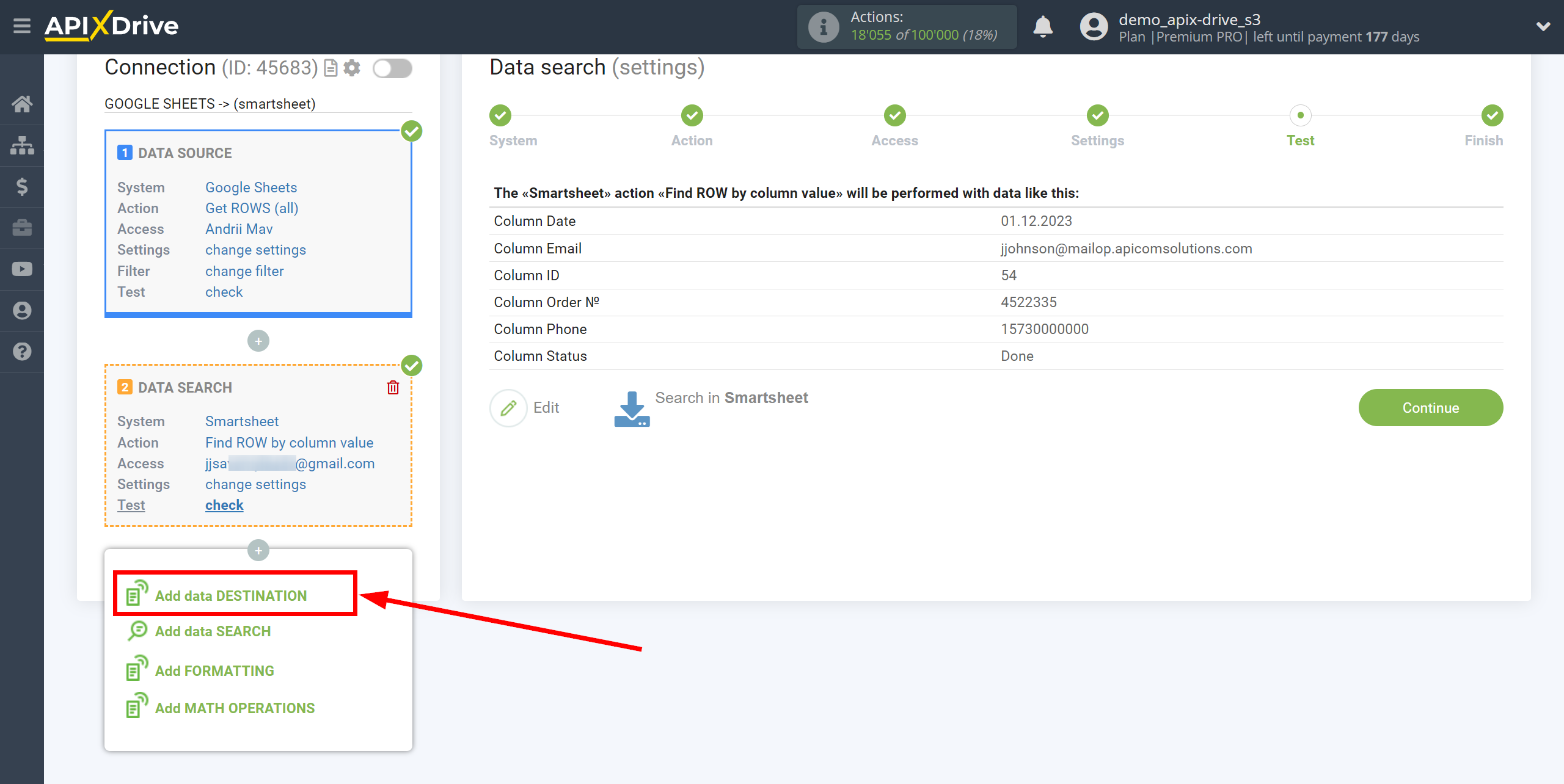
Task: Select Add MATH OPERATIONS
Action: (x=235, y=708)
